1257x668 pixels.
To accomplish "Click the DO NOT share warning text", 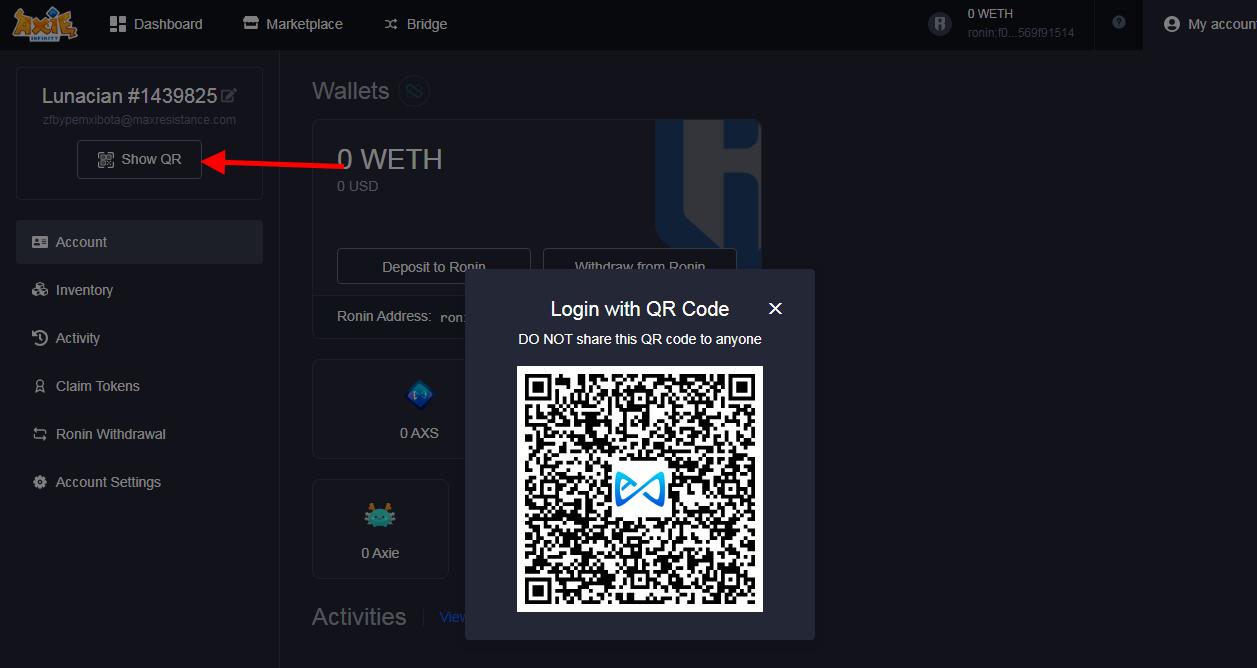I will (640, 339).
